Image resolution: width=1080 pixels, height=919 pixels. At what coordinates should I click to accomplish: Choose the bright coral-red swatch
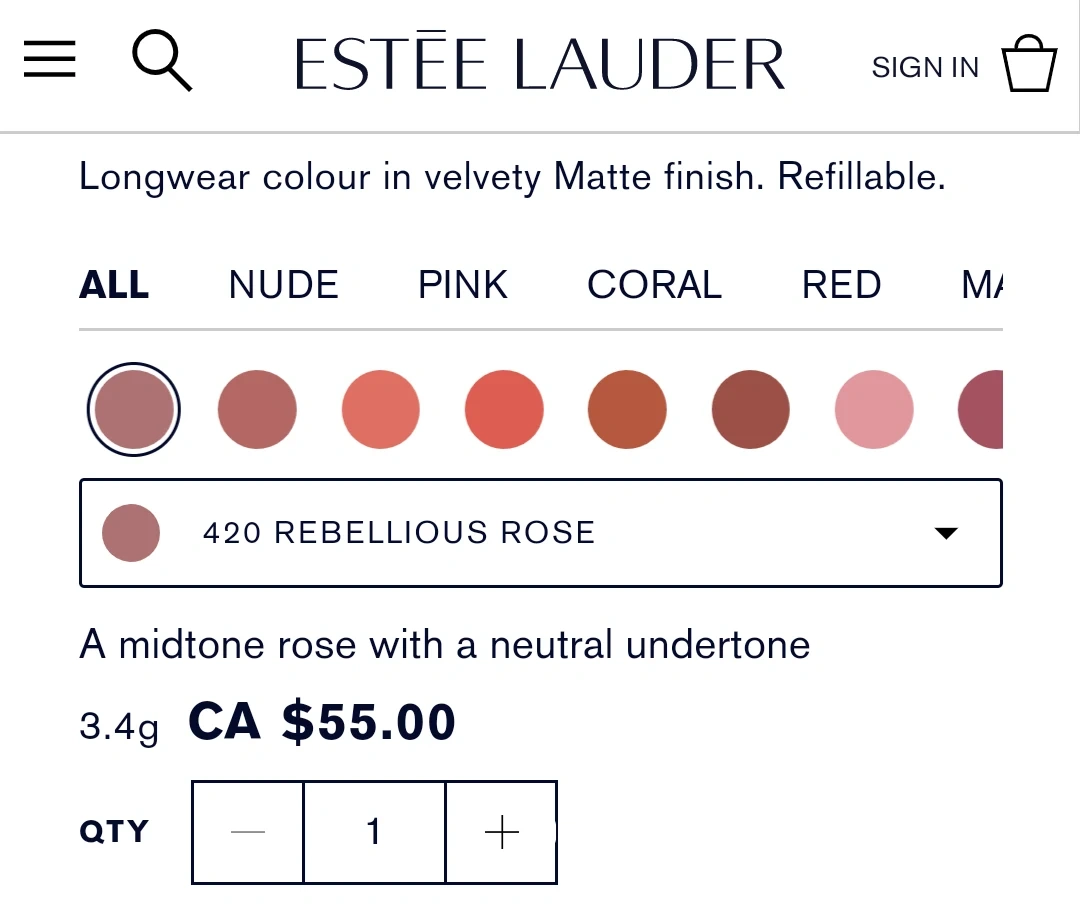[x=504, y=409]
